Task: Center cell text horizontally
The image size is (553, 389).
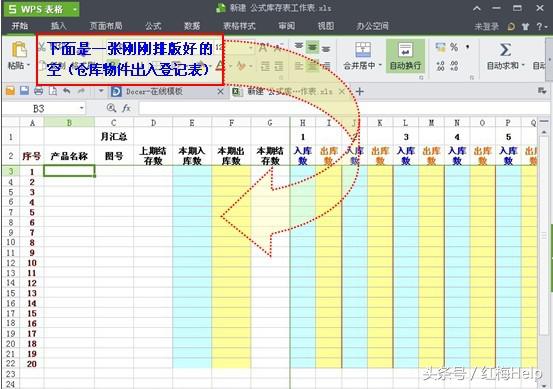Action: click(x=312, y=66)
